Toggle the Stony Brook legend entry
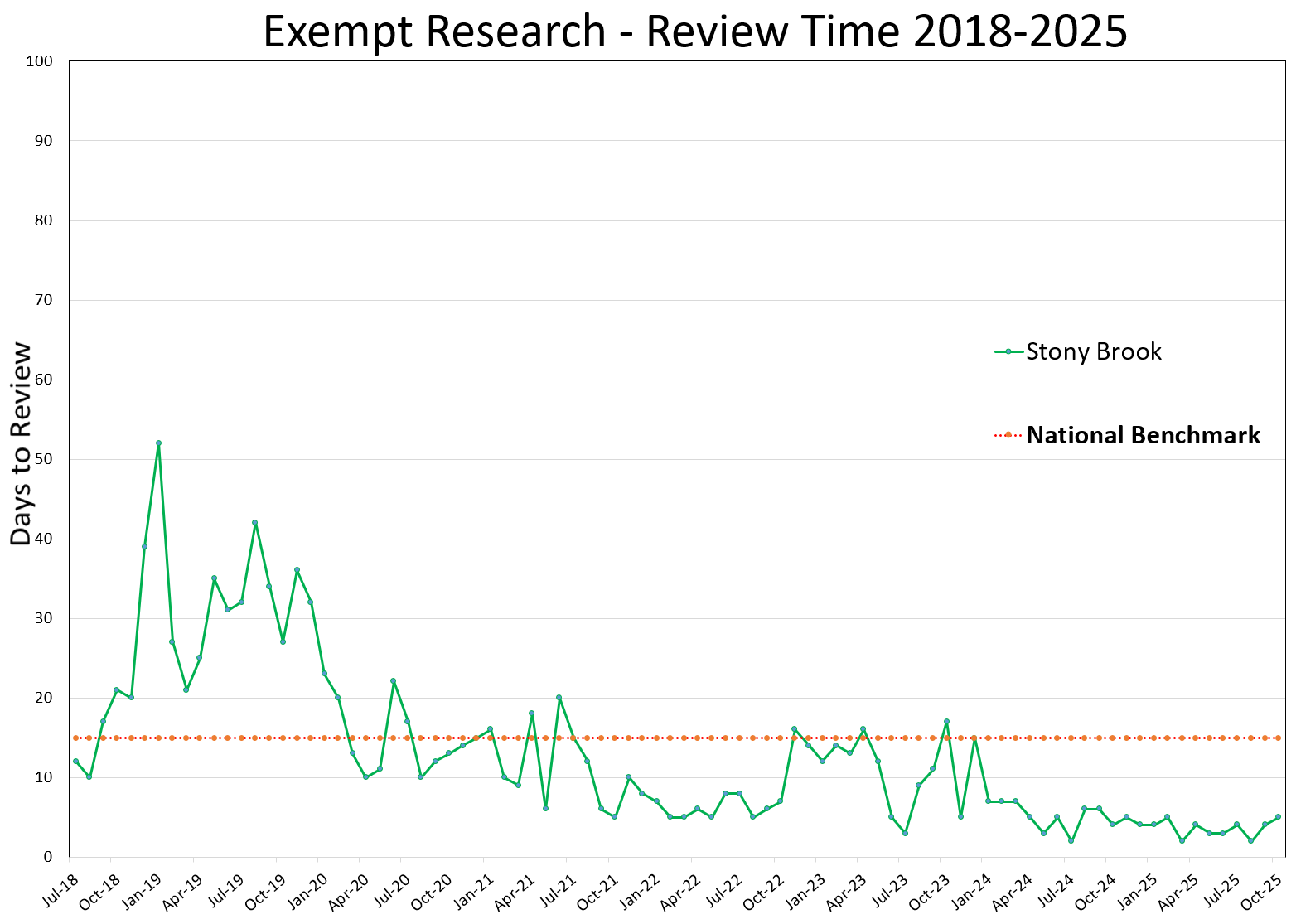Screen dimensions: 1296x924 [x=1094, y=351]
